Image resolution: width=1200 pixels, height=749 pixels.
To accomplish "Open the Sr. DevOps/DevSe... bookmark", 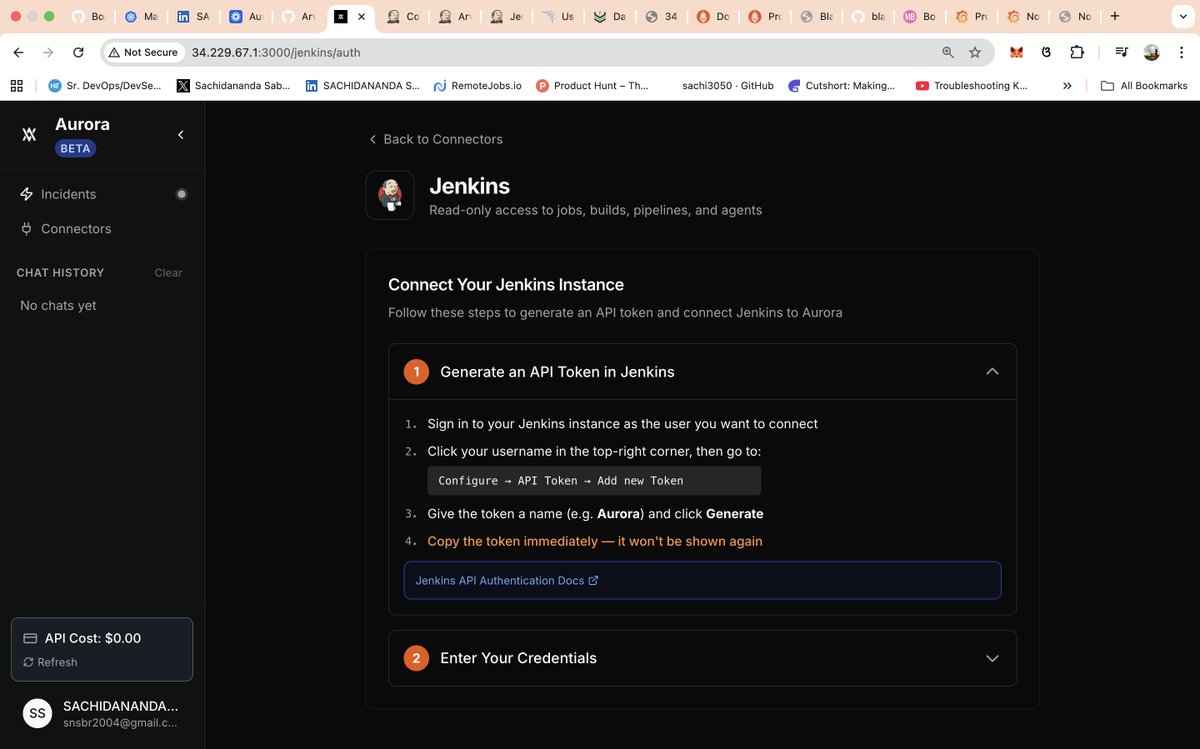I will [104, 86].
